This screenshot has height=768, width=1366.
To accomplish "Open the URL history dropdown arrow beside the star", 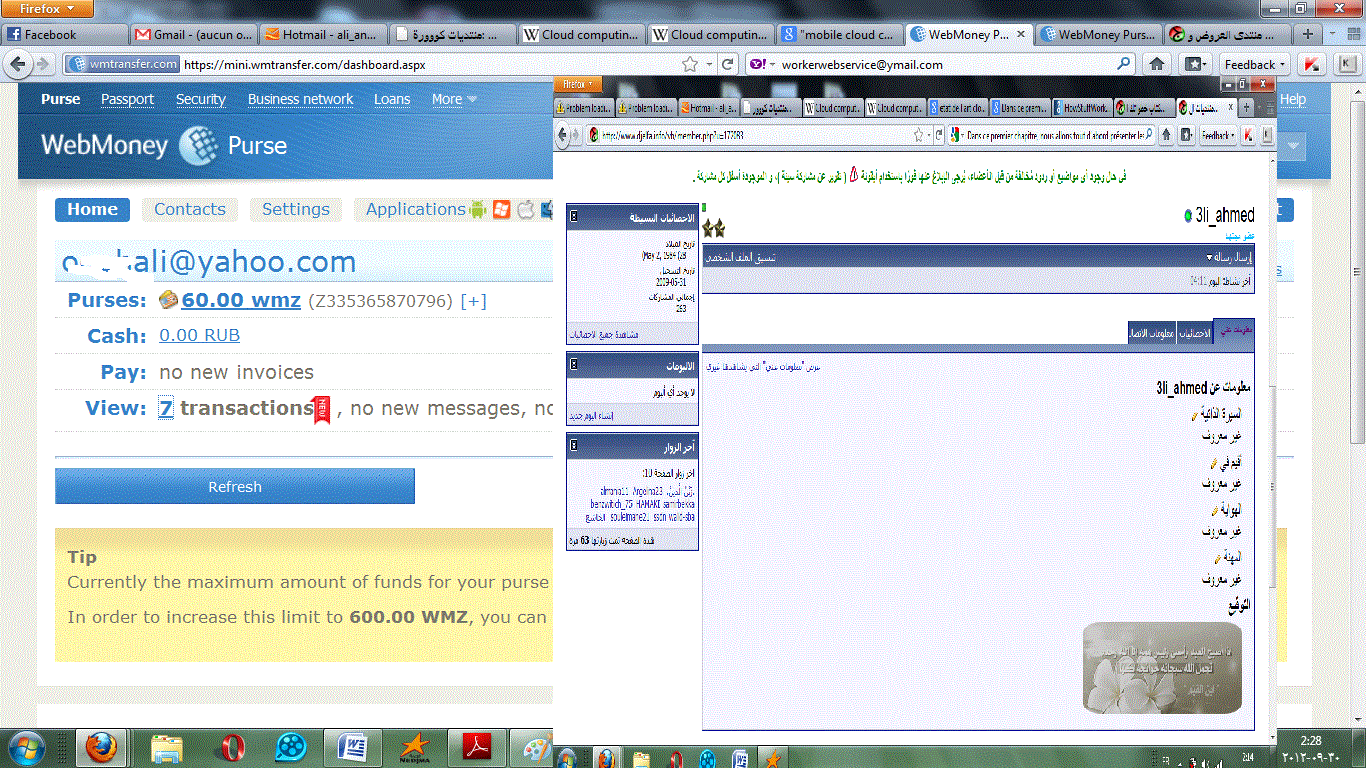I will [709, 64].
